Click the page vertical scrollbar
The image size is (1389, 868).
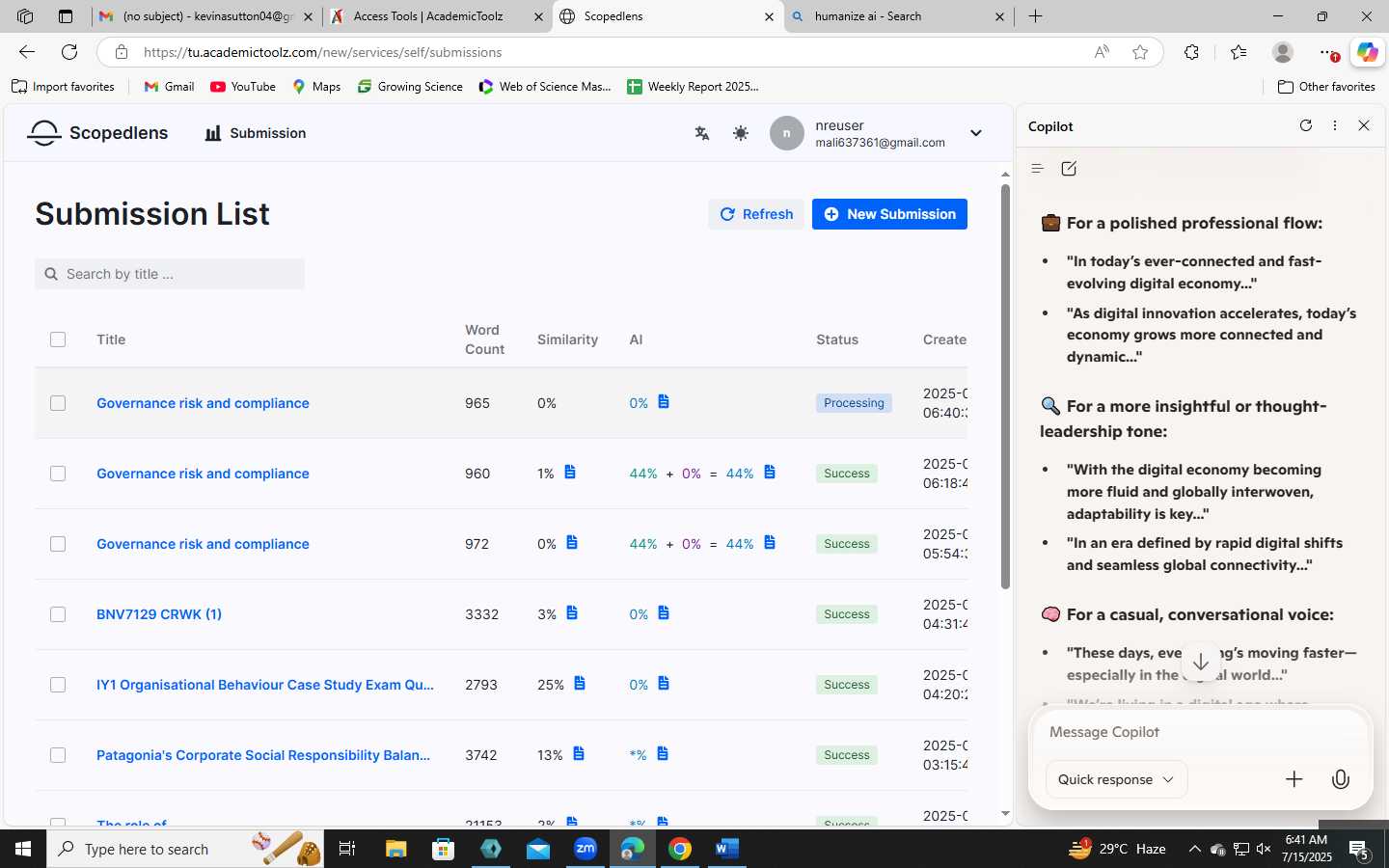(1004, 386)
